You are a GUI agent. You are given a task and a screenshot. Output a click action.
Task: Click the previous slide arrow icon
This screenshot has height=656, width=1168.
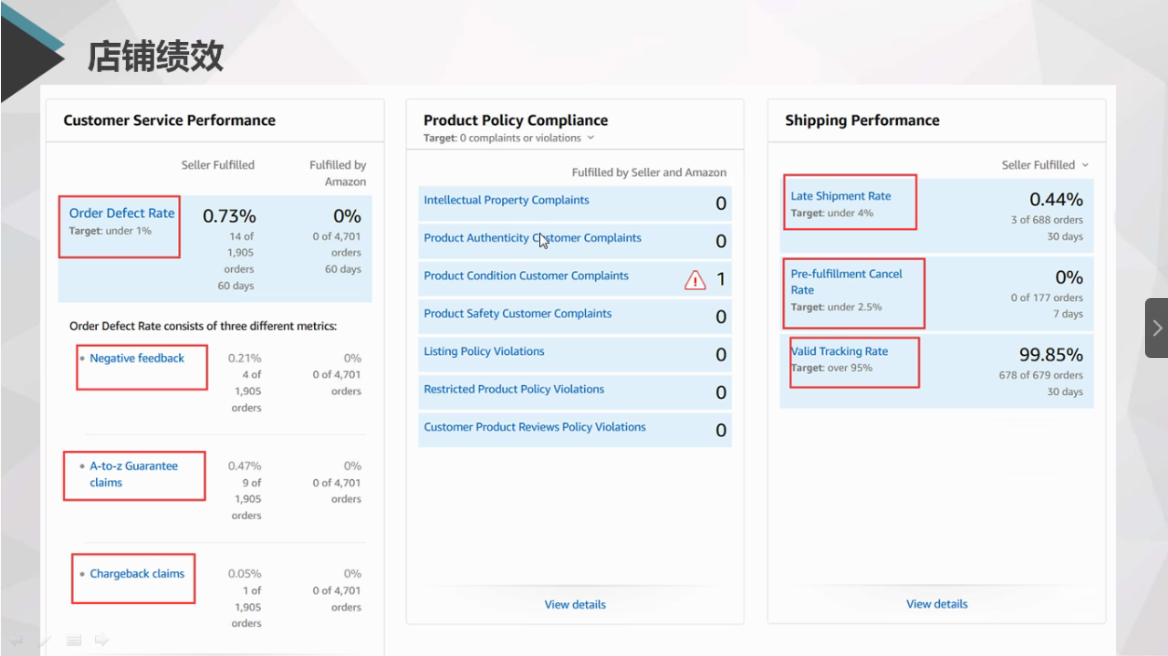18,640
